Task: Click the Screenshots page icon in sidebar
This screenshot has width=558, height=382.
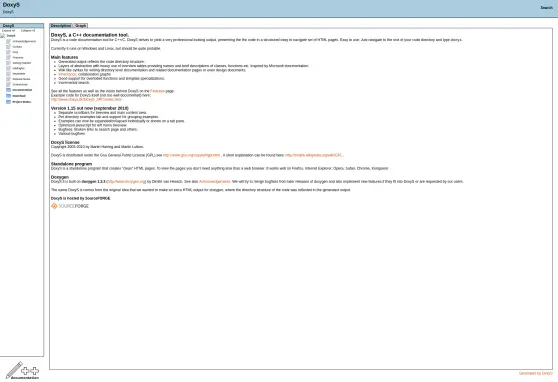Action: tap(9, 84)
